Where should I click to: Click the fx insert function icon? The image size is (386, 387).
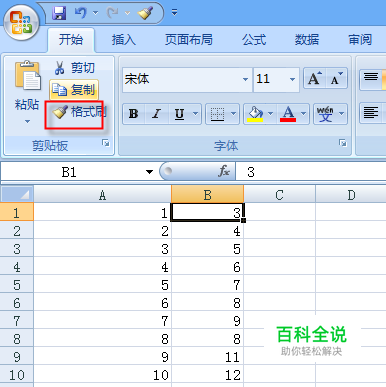point(224,171)
